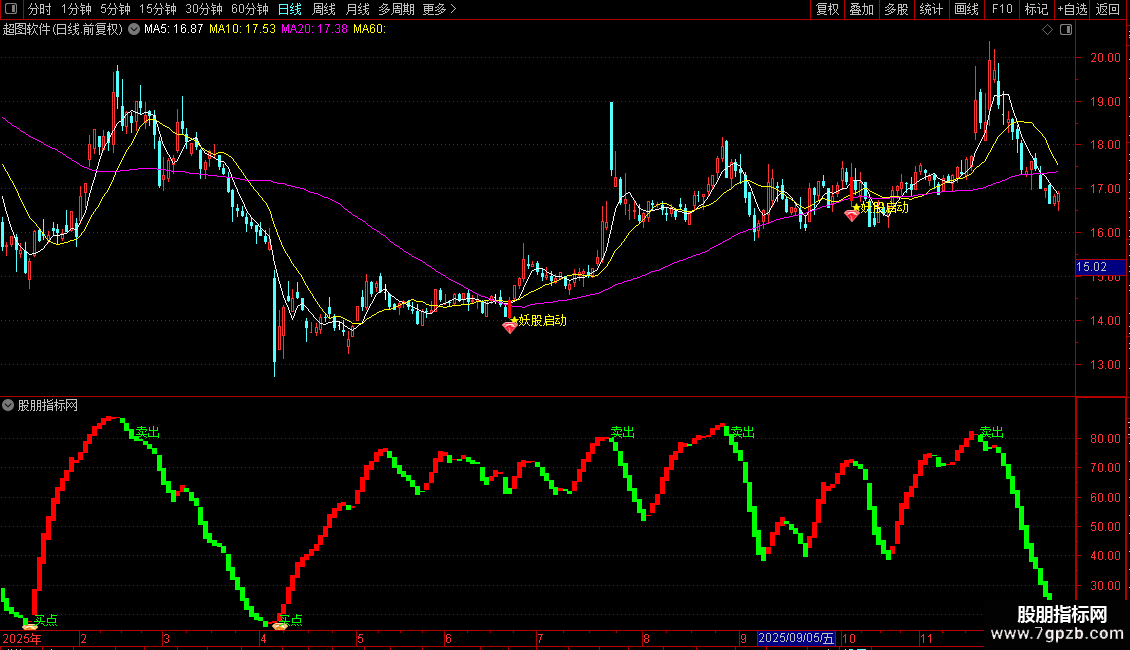Click the MA60 label
This screenshot has height=650, width=1130.
[x=370, y=30]
